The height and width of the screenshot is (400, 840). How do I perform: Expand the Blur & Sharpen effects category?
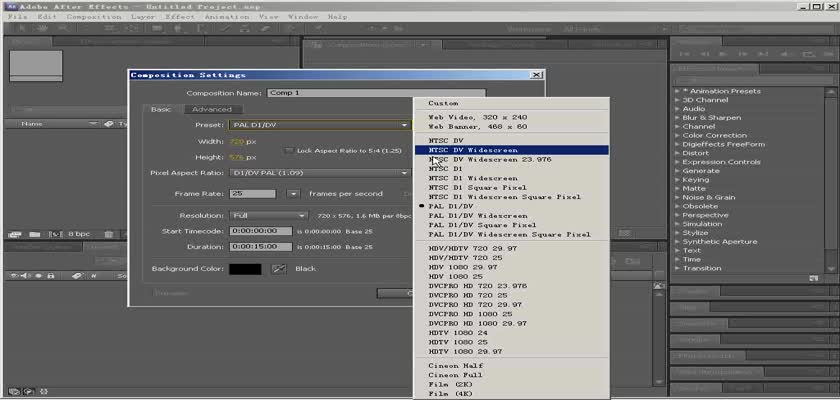click(678, 118)
